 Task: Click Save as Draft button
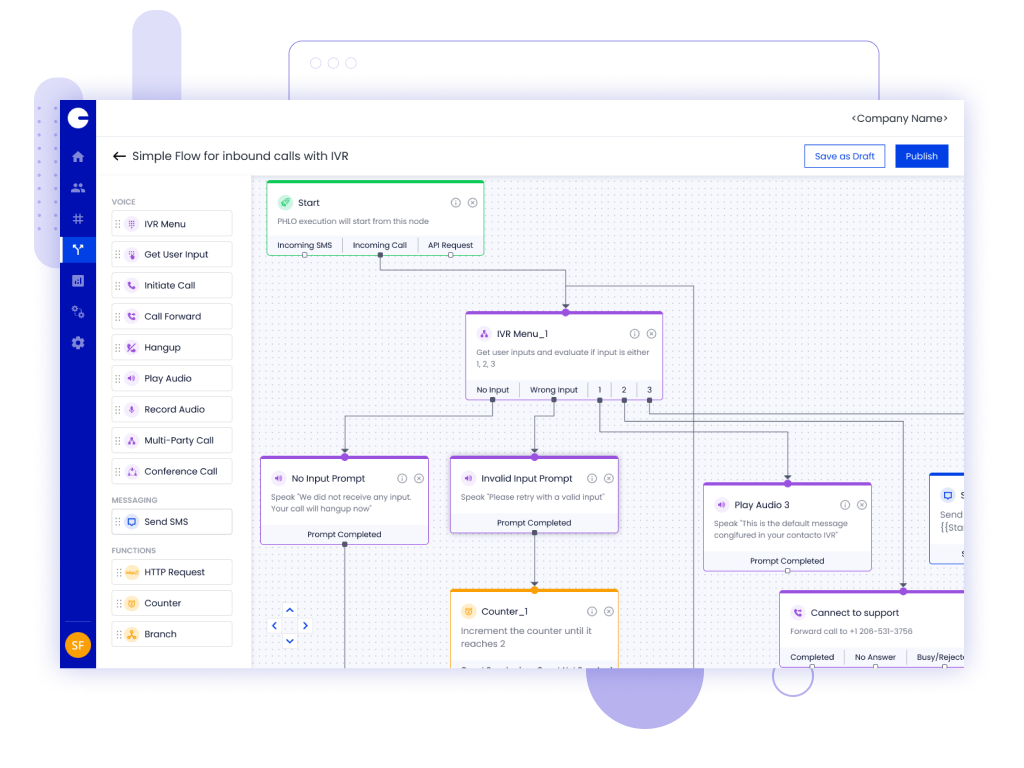844,156
